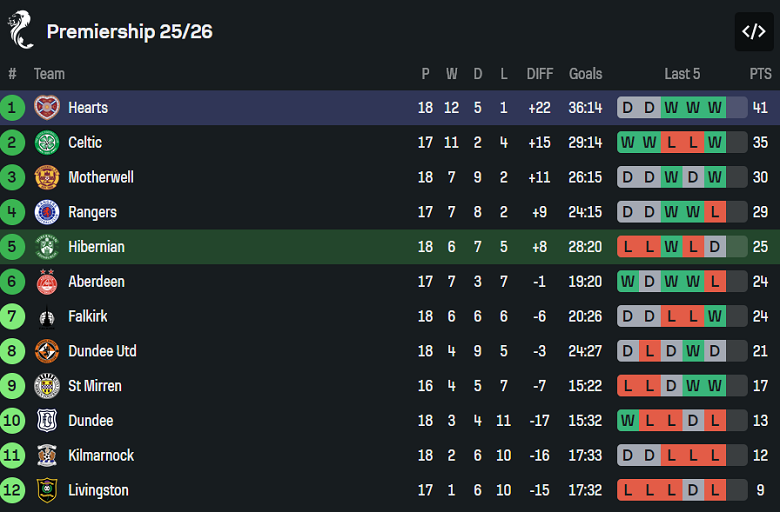Viewport: 780px width, 512px height.
Task: Click the embed code icon button
Action: point(753,31)
